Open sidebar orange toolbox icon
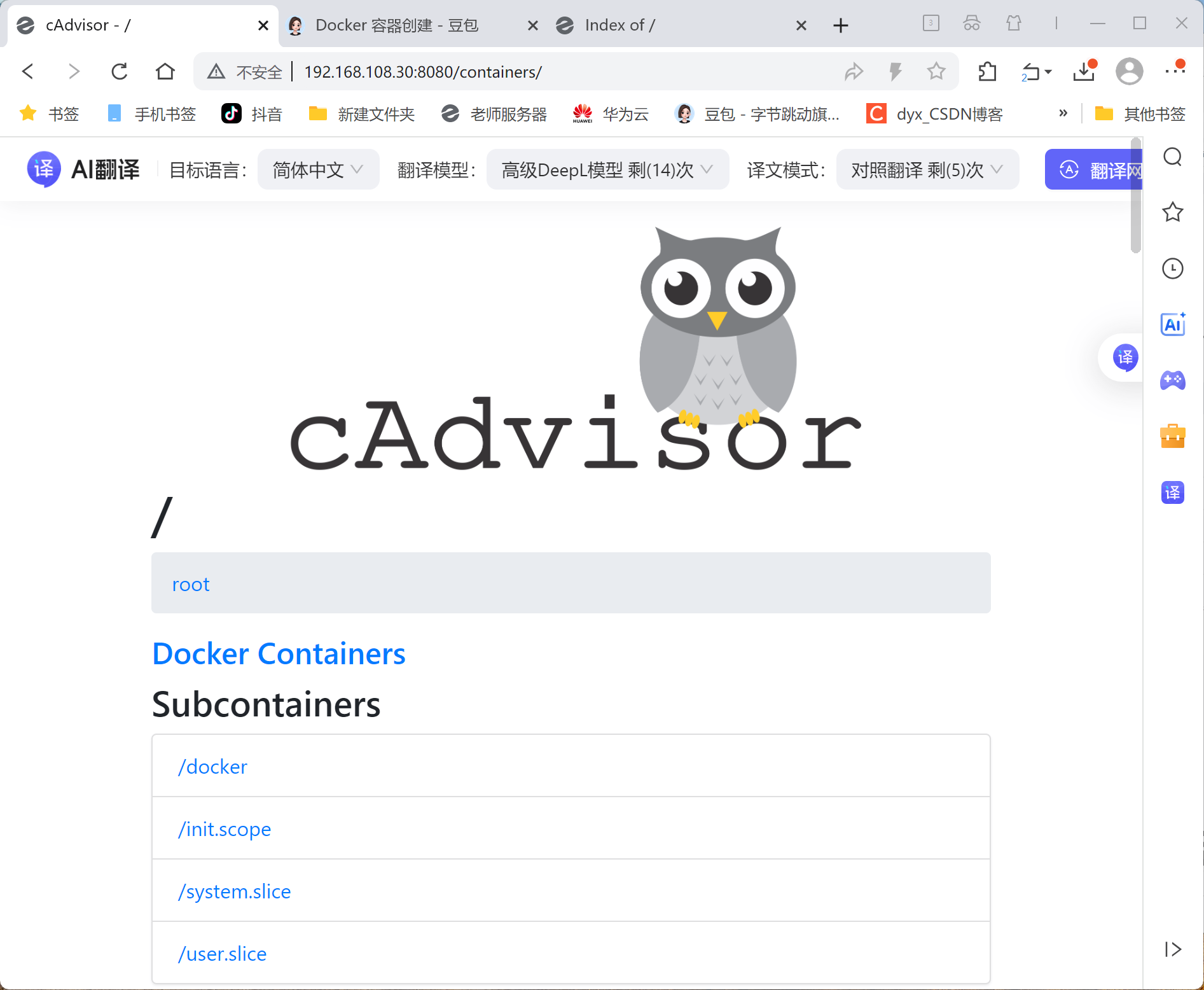 click(1173, 436)
